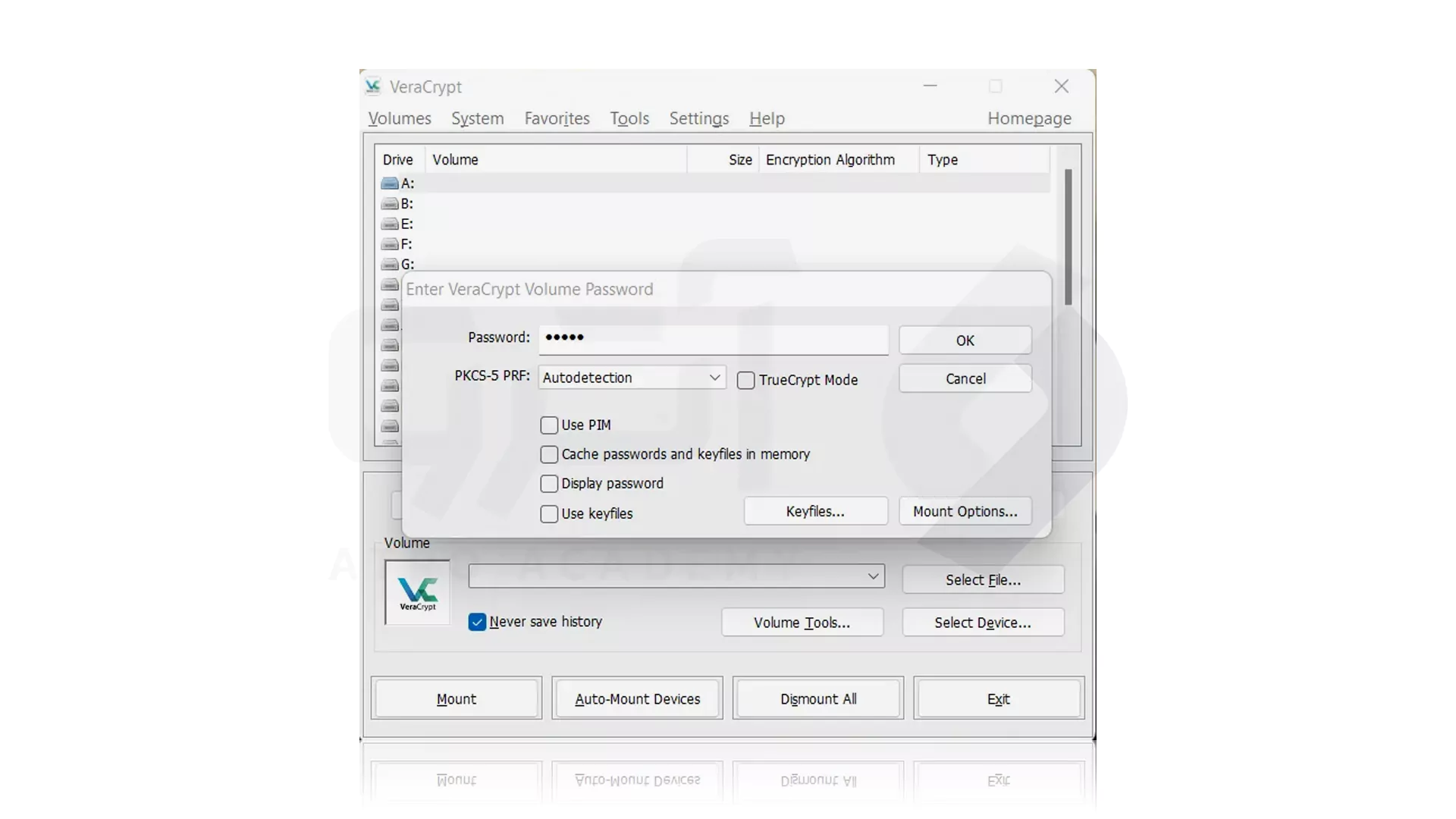Open Mount Options...

[965, 512]
